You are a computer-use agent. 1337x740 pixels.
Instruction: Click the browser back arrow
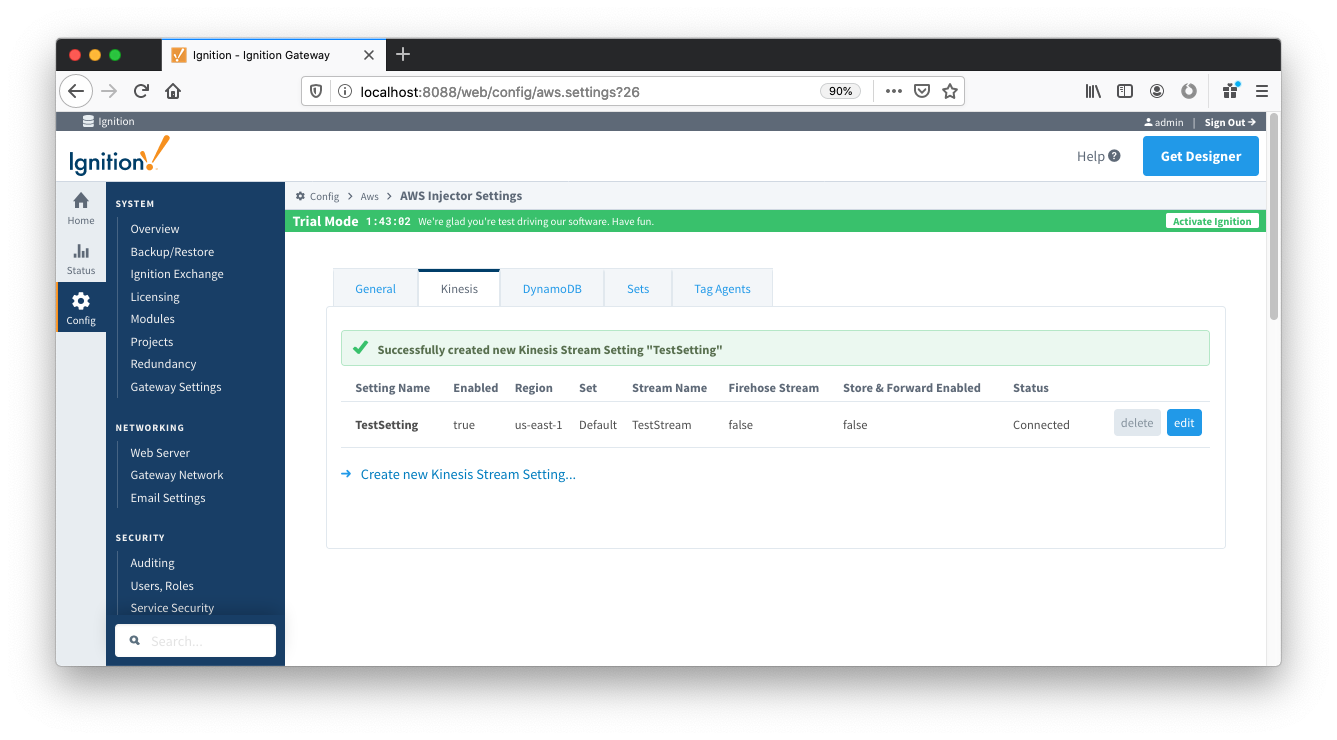tap(76, 91)
